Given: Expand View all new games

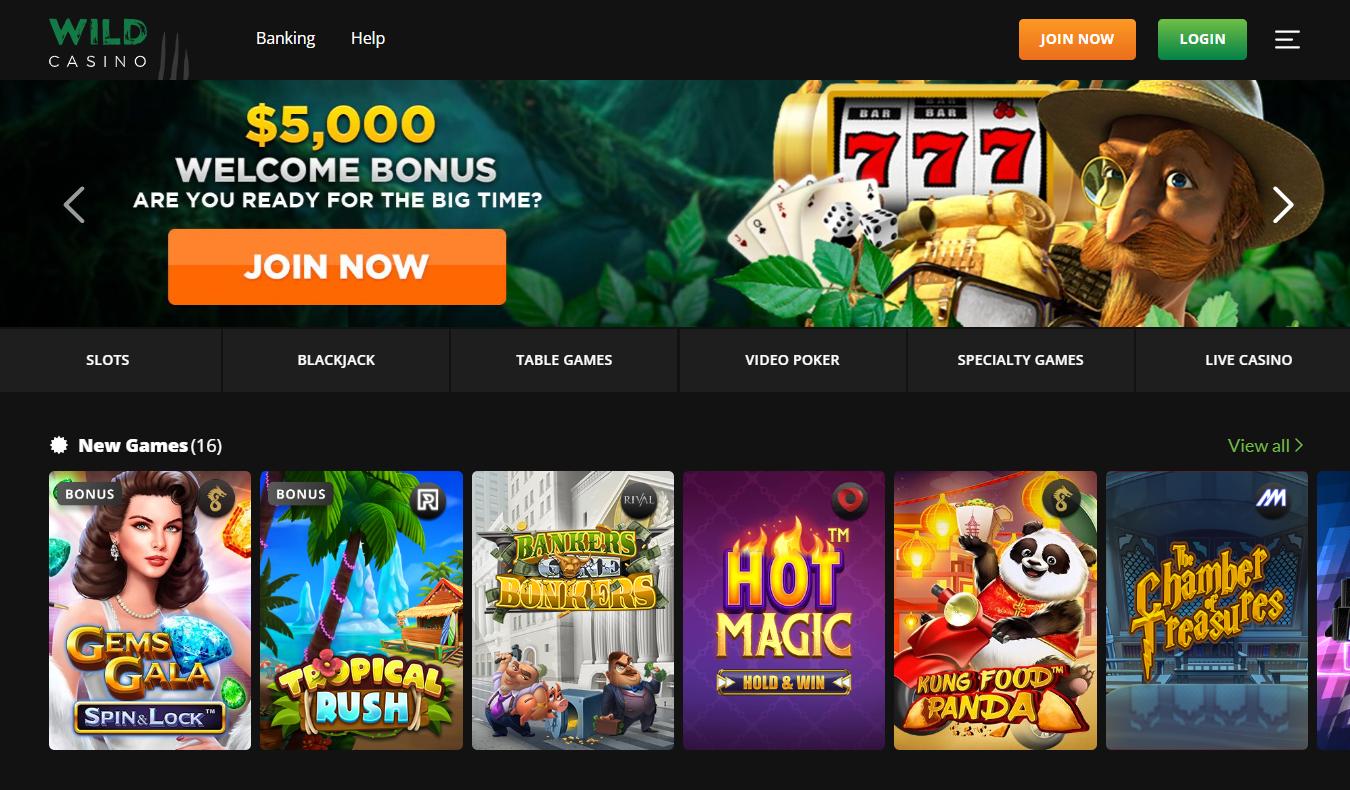Looking at the screenshot, I should (x=1265, y=445).
